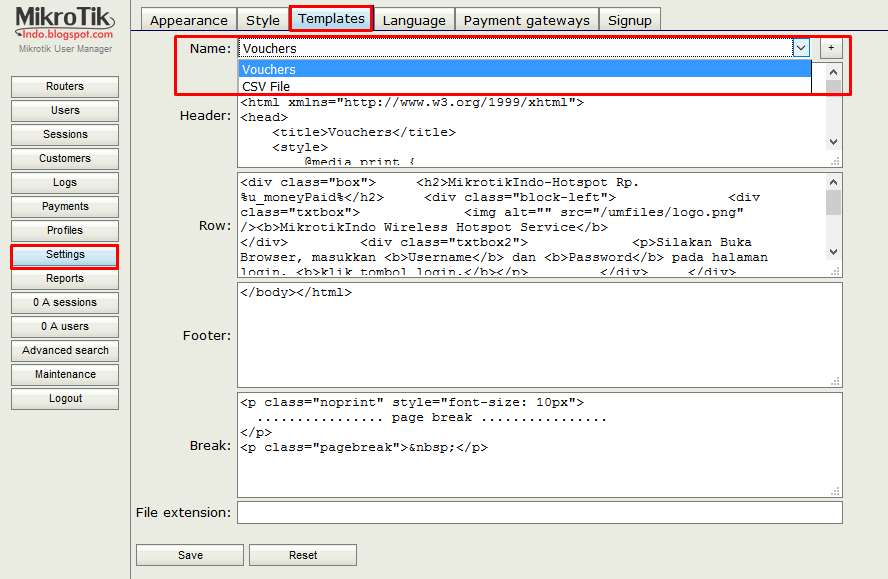Switch to the Style tab

(262, 19)
